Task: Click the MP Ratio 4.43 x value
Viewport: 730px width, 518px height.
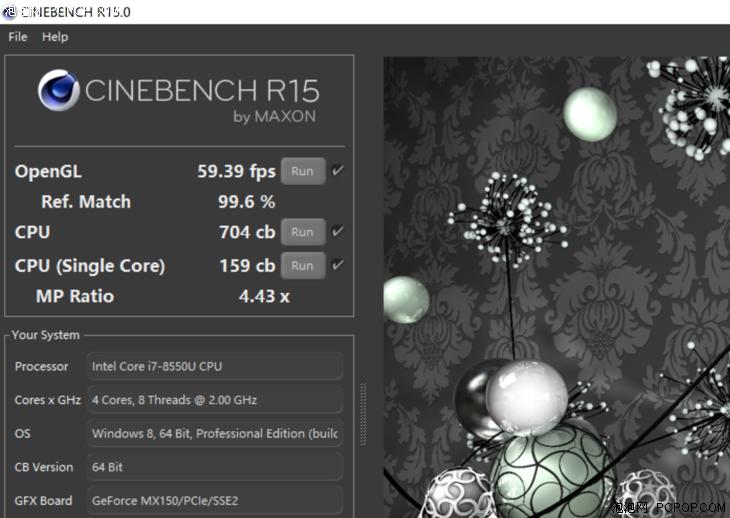Action: [x=264, y=296]
